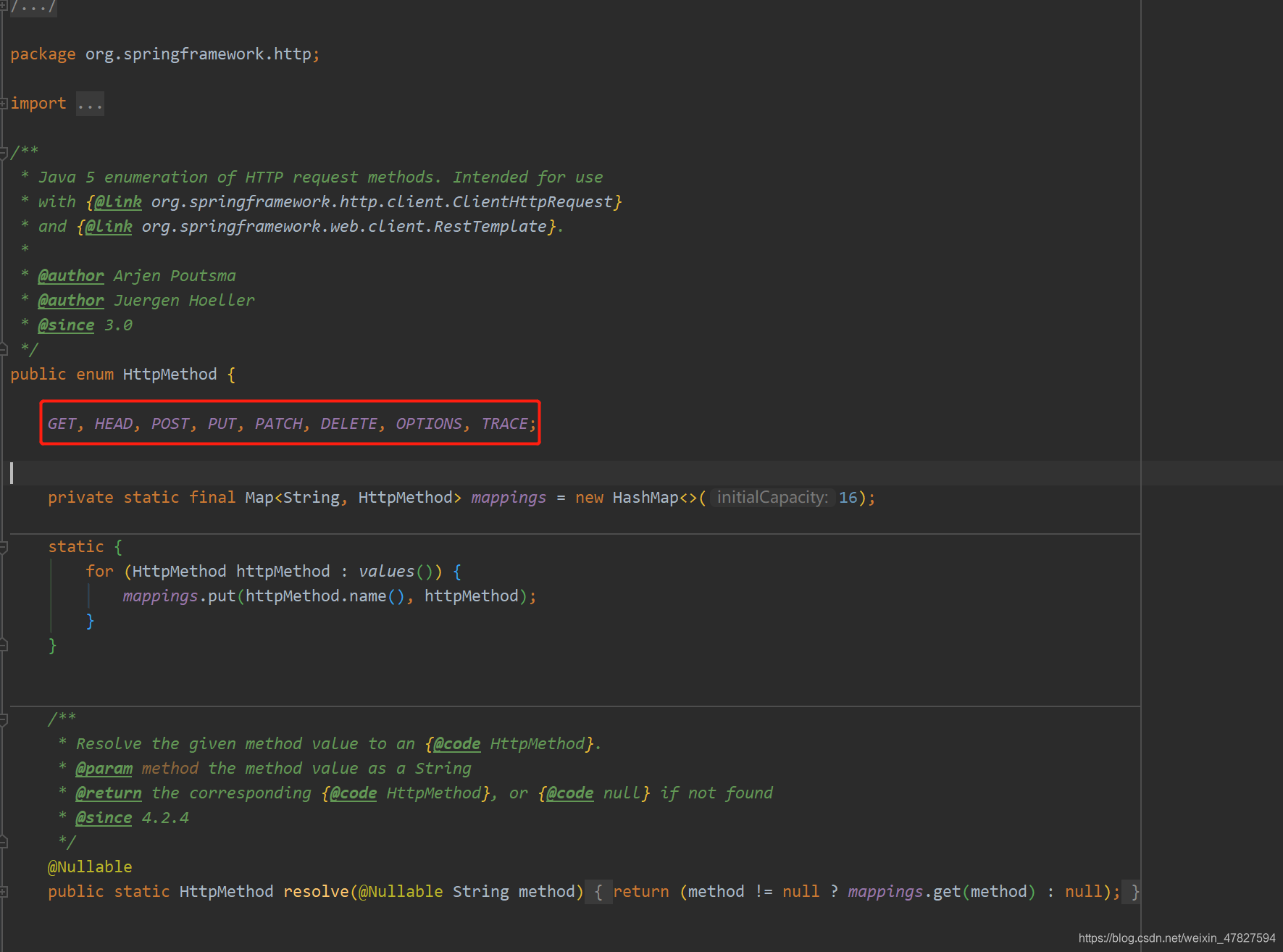Collapse the resolve method Javadoc fold marker

click(x=4, y=719)
